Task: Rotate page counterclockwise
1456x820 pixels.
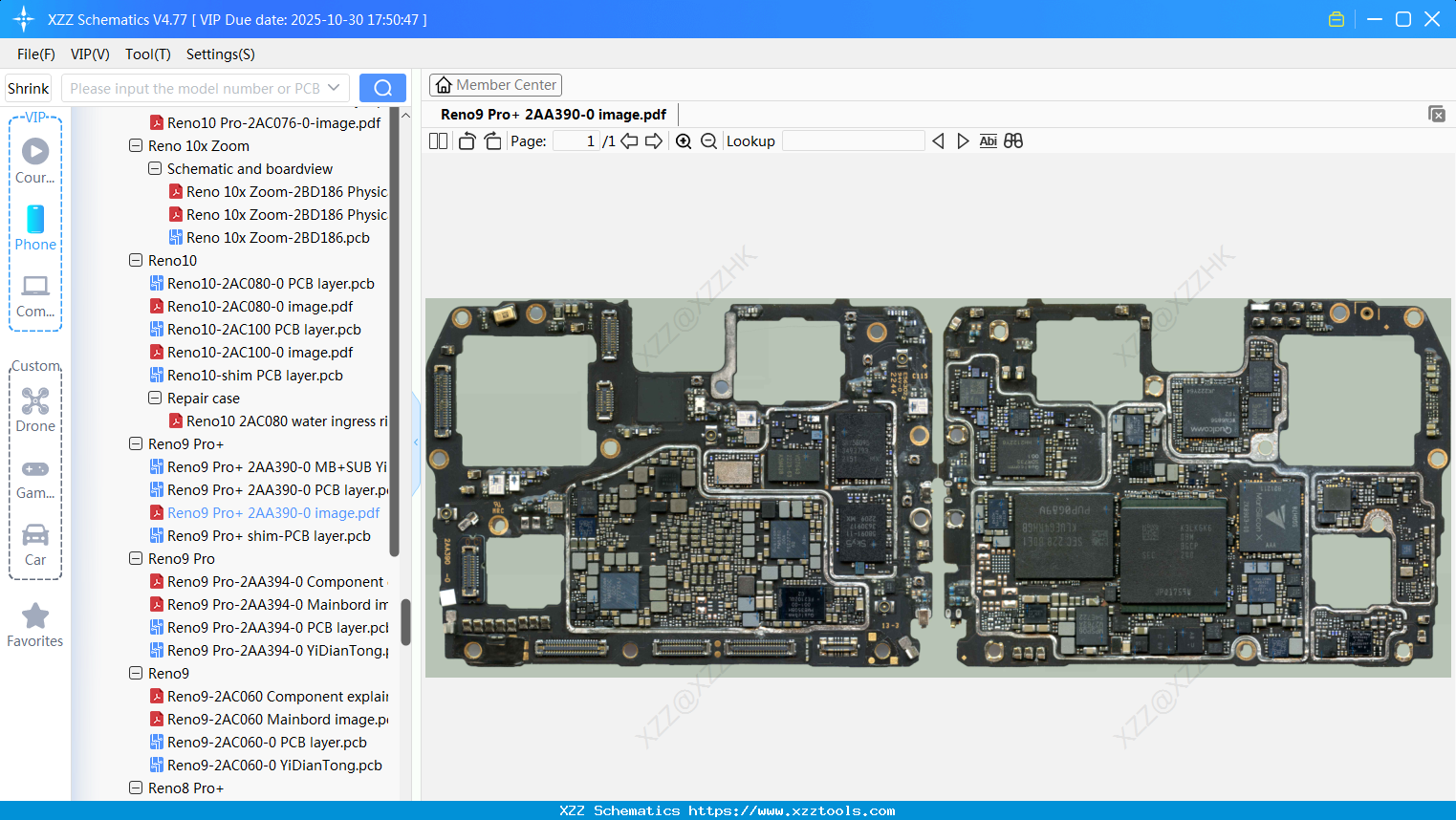Action: point(467,141)
